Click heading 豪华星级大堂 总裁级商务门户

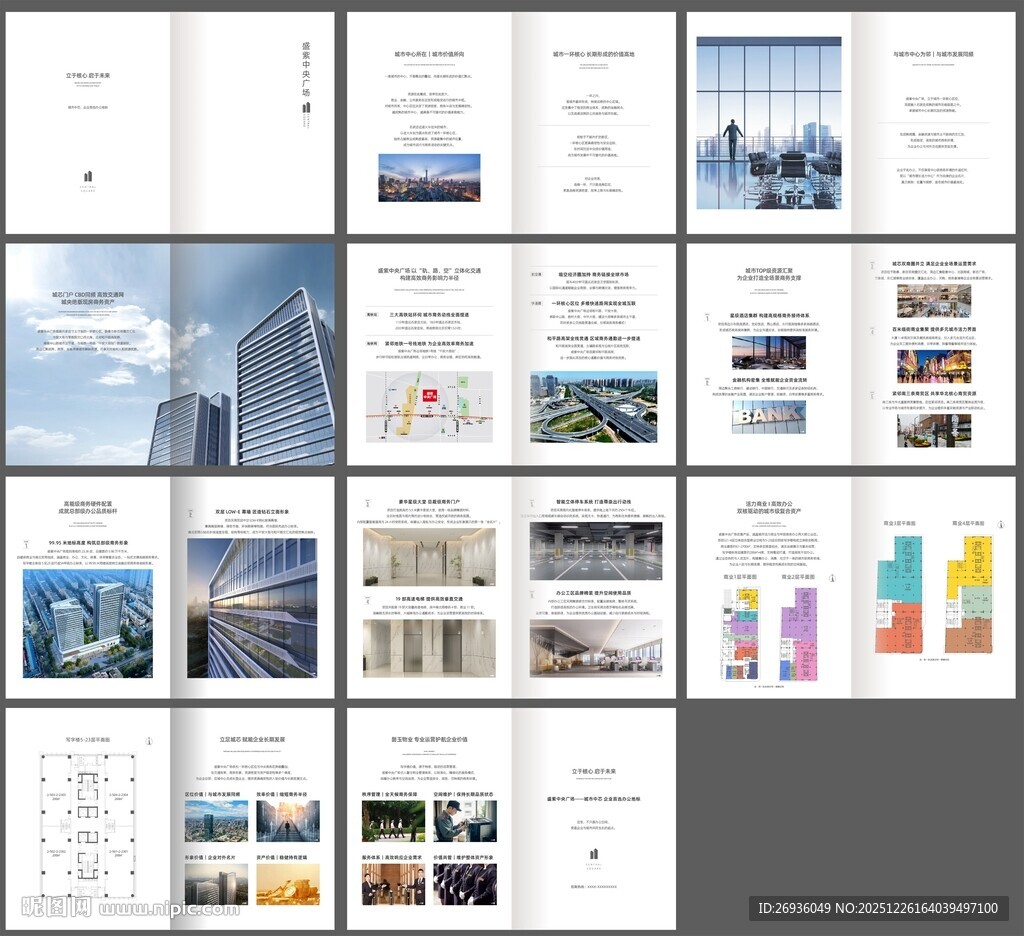[x=428, y=502]
